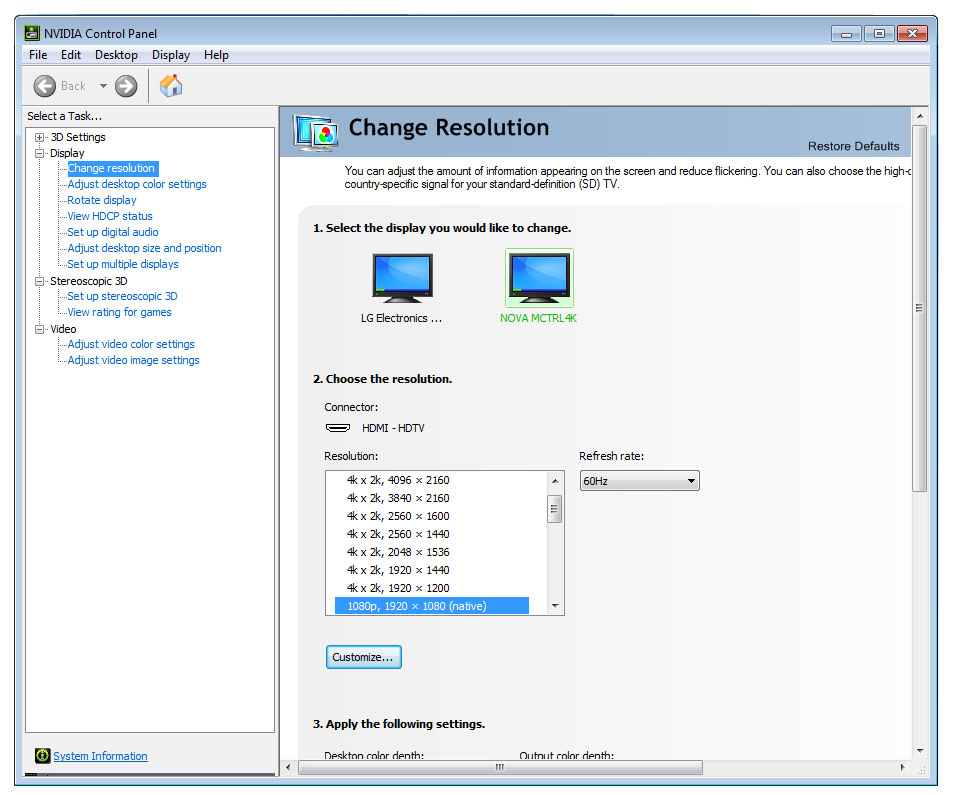Click the Restore Defaults link
This screenshot has height=795, width=961.
[x=853, y=146]
